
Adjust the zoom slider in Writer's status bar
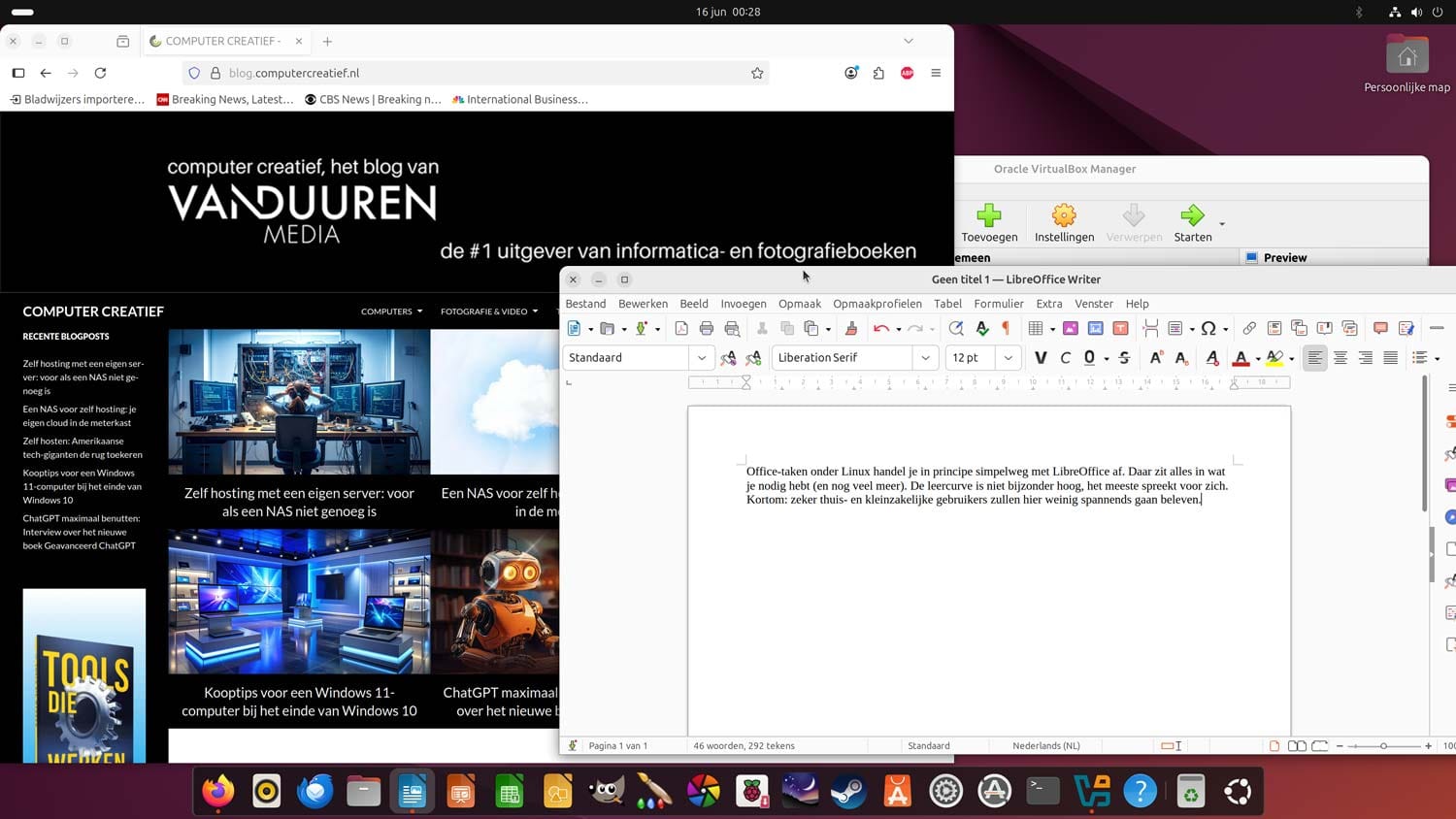click(x=1383, y=746)
